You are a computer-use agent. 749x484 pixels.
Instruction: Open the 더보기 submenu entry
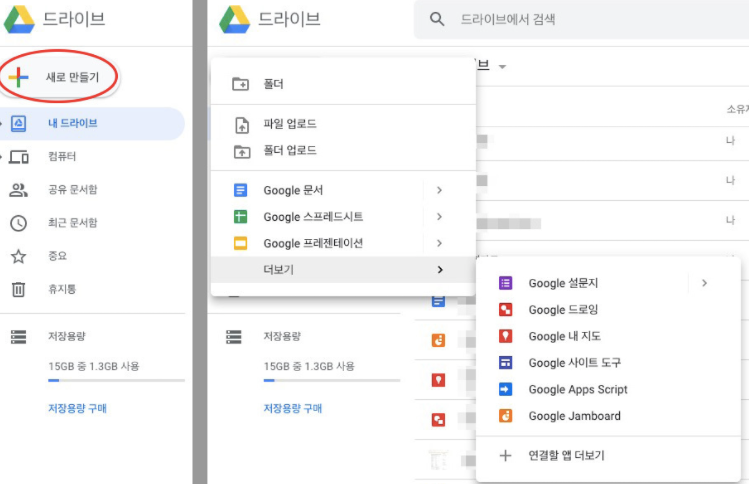coord(343,270)
